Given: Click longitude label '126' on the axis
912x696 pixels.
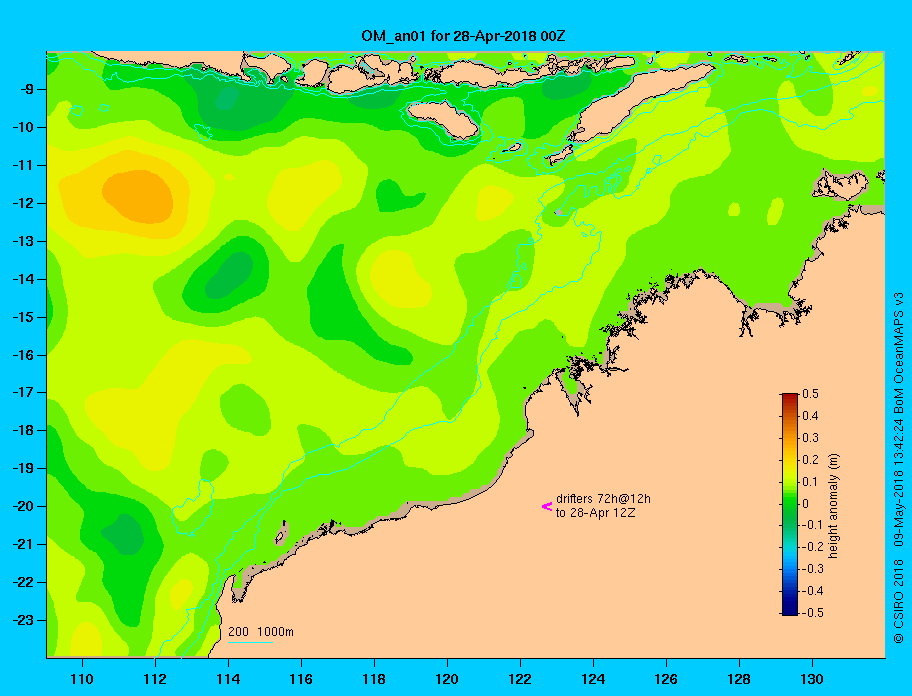Looking at the screenshot, I should (666, 679).
